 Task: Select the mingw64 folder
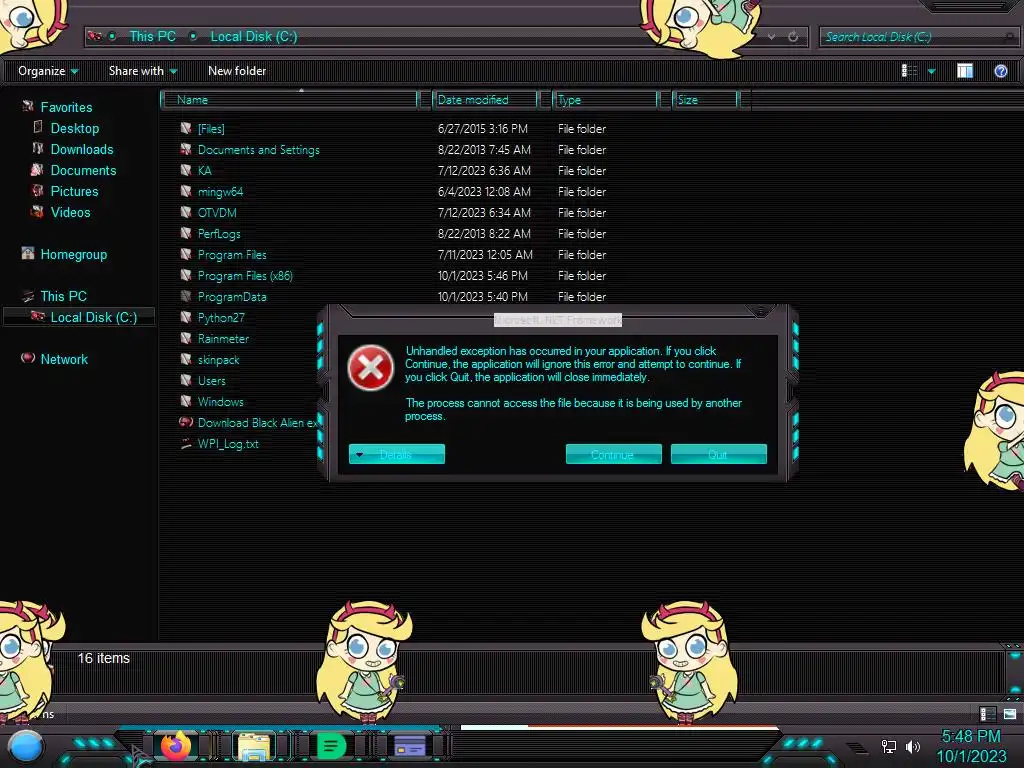click(x=220, y=191)
